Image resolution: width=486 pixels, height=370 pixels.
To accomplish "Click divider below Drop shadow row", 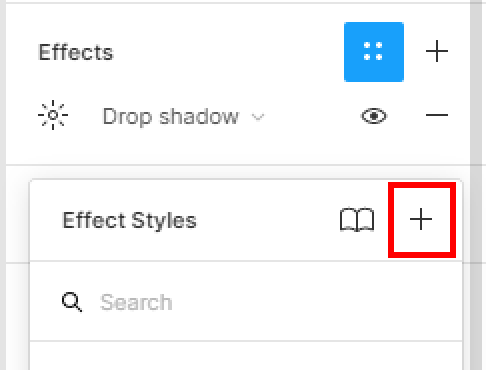I will tap(238, 165).
